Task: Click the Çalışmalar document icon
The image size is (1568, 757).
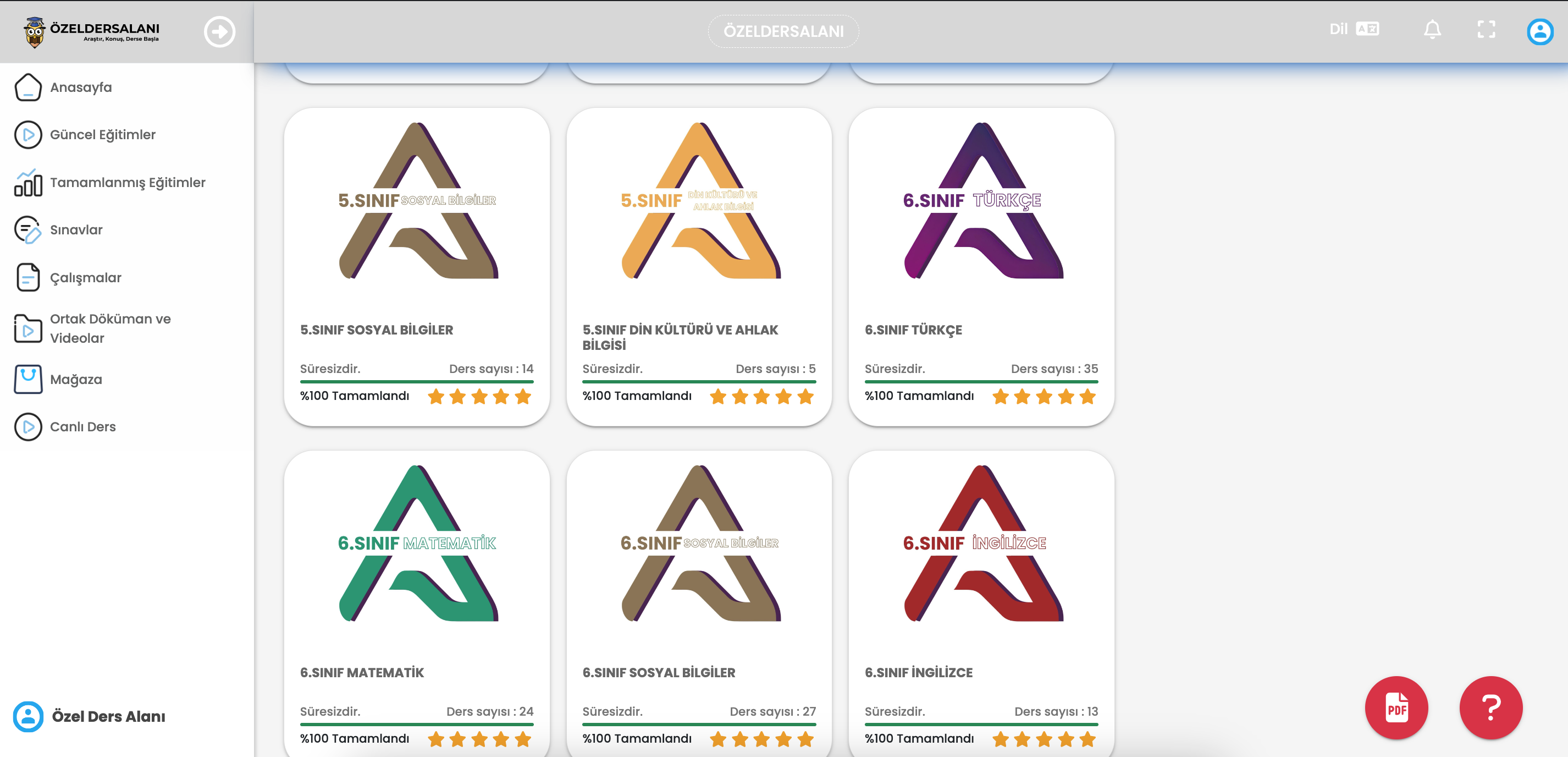Action: [28, 278]
